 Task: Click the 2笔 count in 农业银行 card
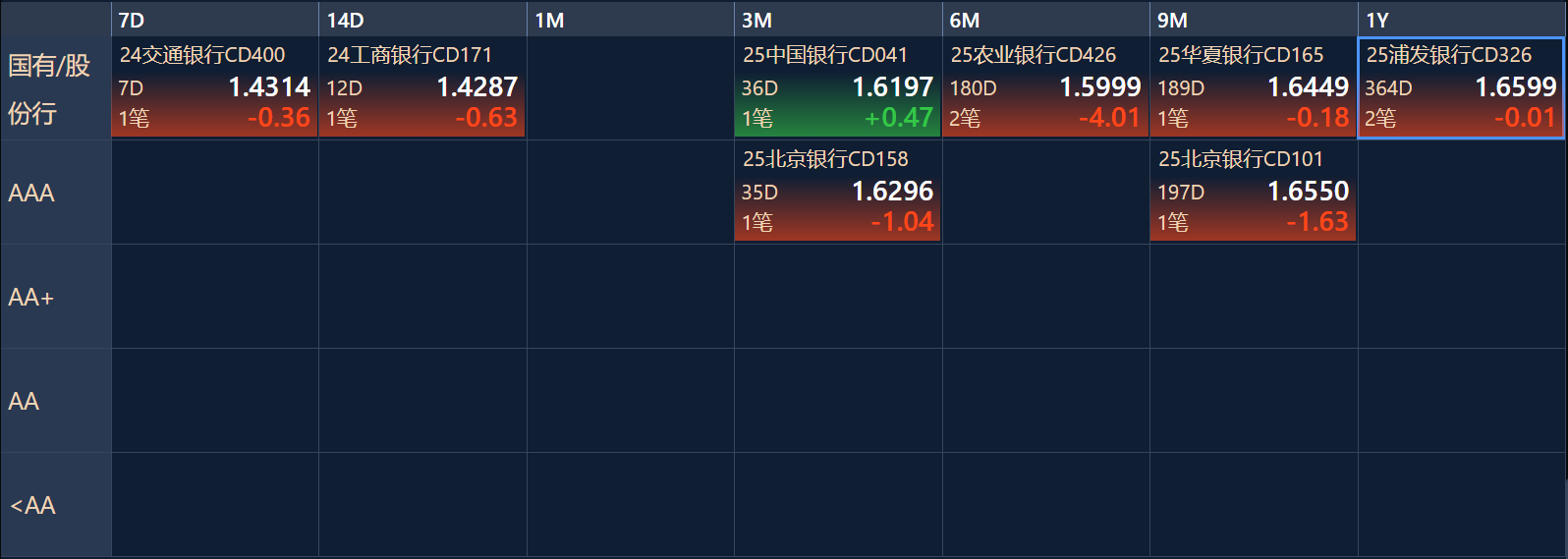[965, 119]
